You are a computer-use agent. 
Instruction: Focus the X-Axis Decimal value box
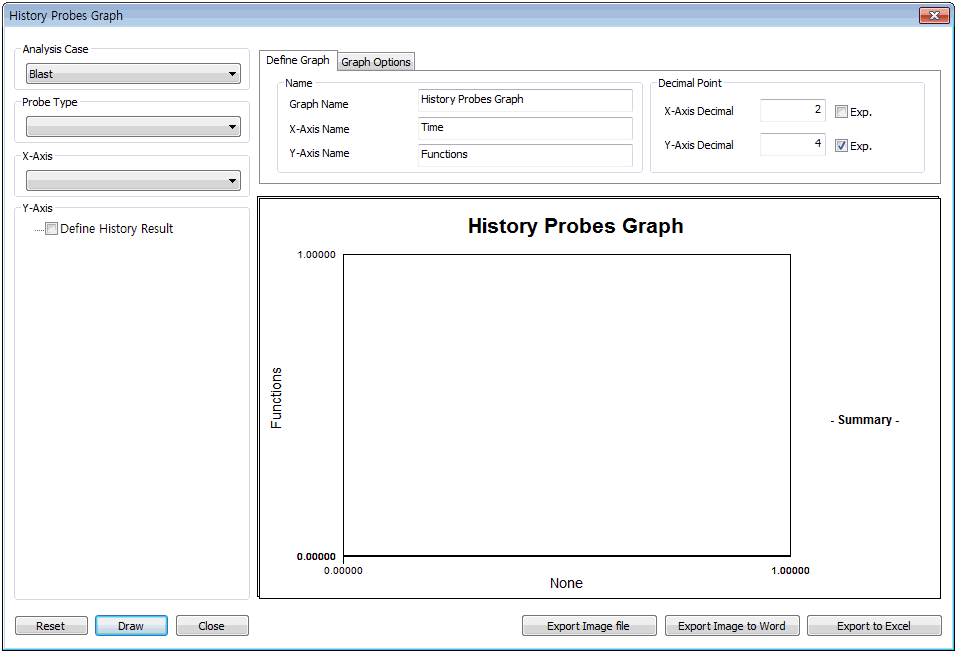[792, 111]
